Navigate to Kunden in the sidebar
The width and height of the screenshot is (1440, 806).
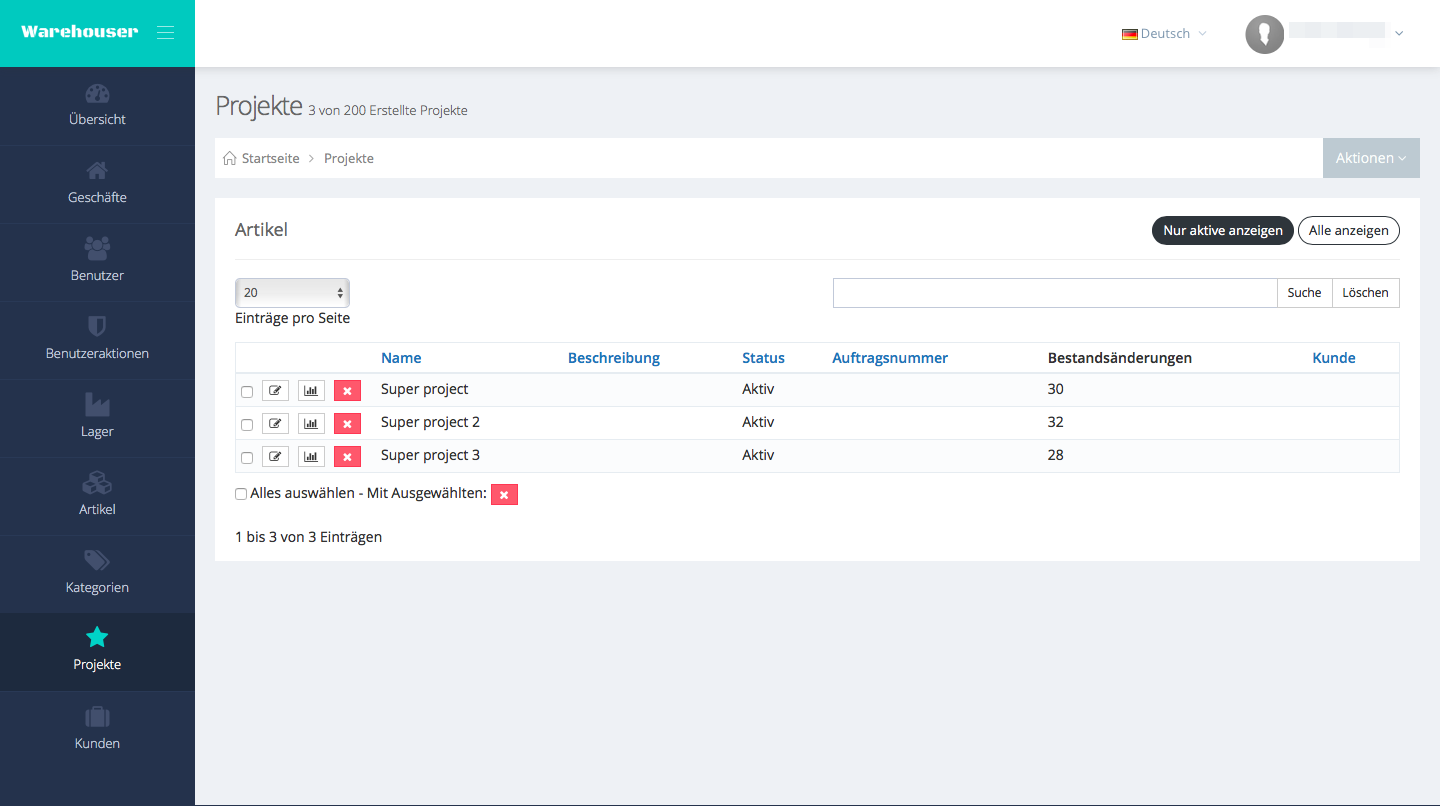pos(97,729)
